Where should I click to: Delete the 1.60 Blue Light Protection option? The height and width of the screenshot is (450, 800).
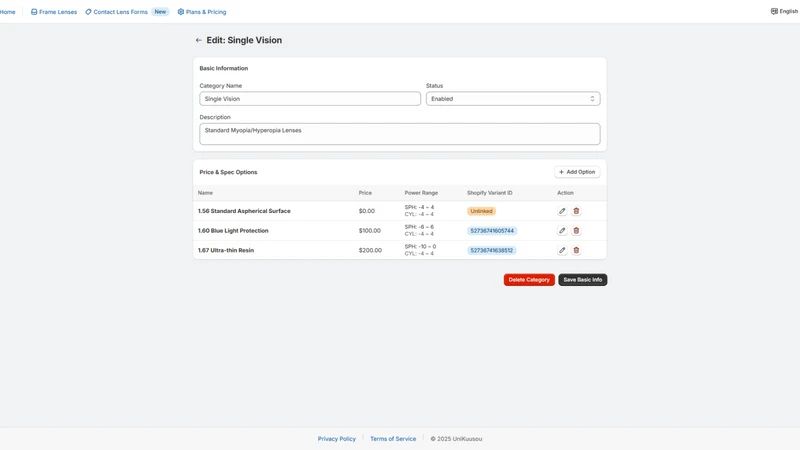[576, 231]
